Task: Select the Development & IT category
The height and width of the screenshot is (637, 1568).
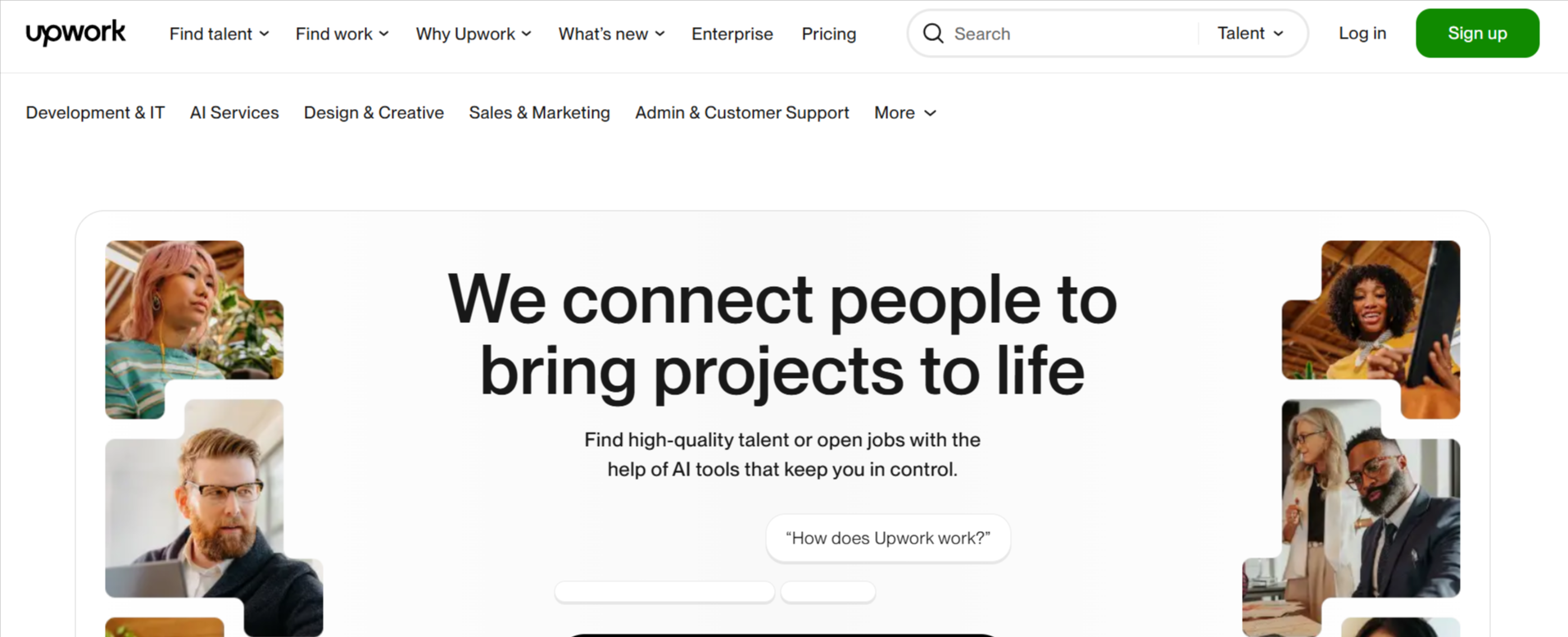Action: coord(95,112)
